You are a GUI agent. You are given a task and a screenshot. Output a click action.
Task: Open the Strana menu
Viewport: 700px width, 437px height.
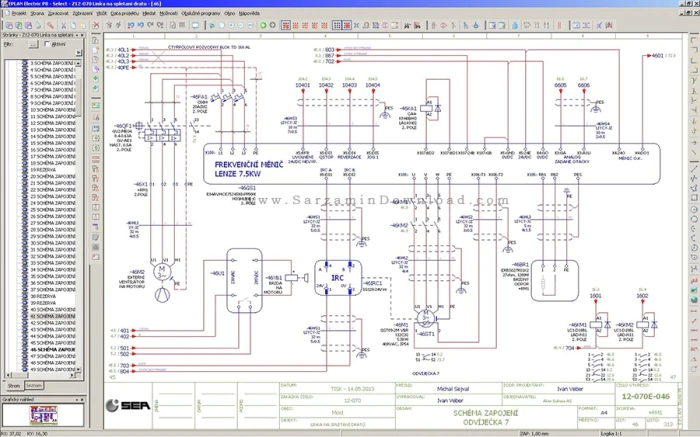point(37,13)
